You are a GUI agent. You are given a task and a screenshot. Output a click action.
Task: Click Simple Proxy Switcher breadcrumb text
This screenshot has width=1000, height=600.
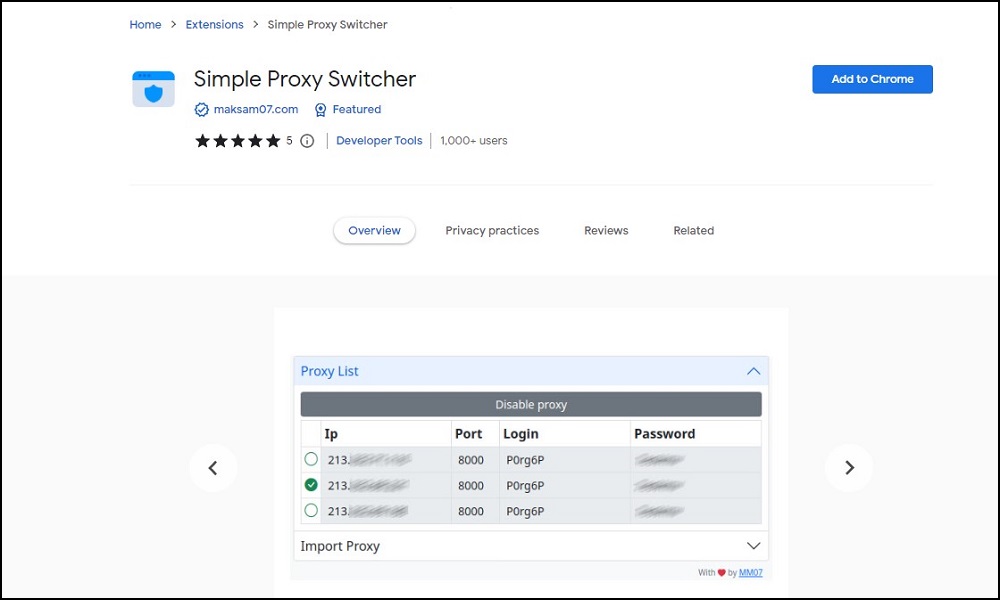[x=327, y=24]
